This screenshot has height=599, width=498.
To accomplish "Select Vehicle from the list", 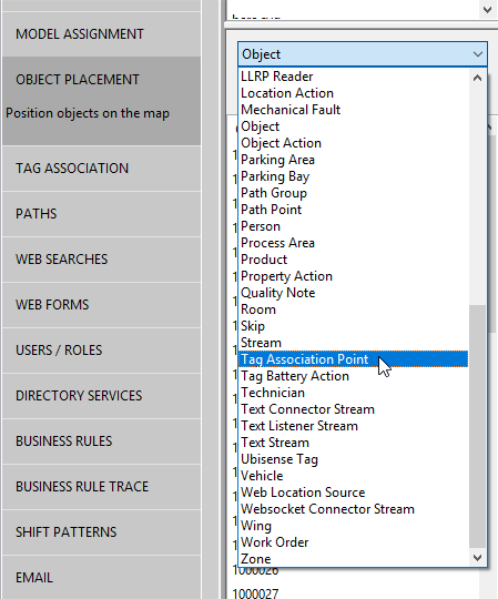I will pos(353,476).
